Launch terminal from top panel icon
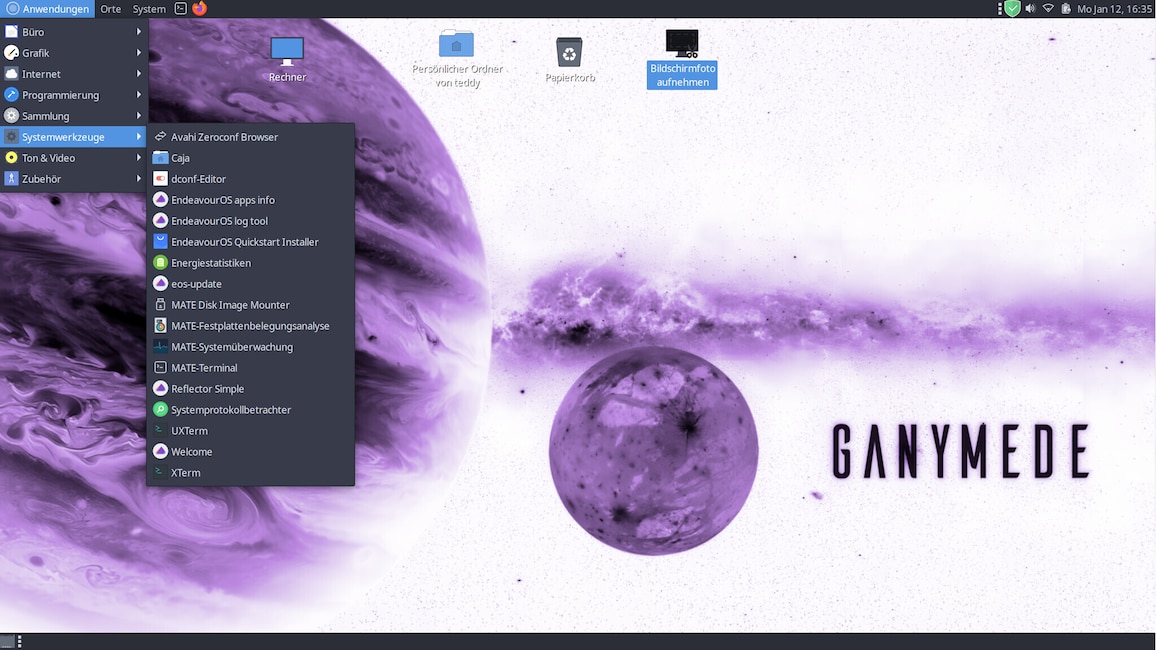This screenshot has width=1156, height=650. tap(181, 9)
